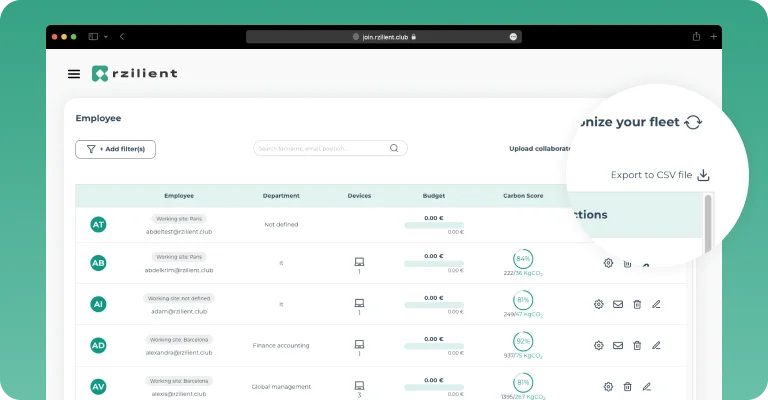Viewport: 768px width, 400px height.
Task: Click alexis@rzilient.club email
Action: pyautogui.click(x=179, y=394)
